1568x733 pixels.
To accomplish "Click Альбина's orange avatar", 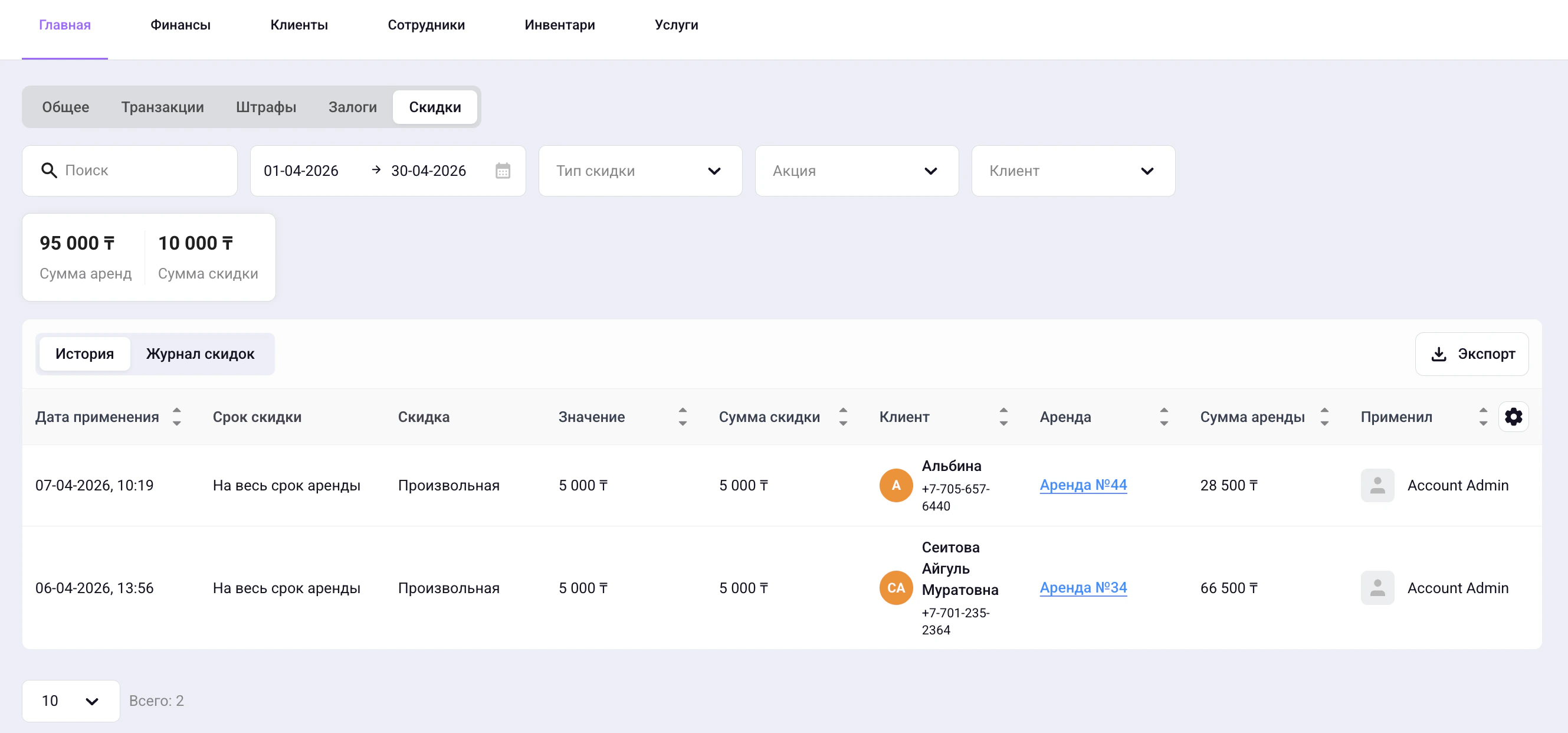I will (x=895, y=485).
